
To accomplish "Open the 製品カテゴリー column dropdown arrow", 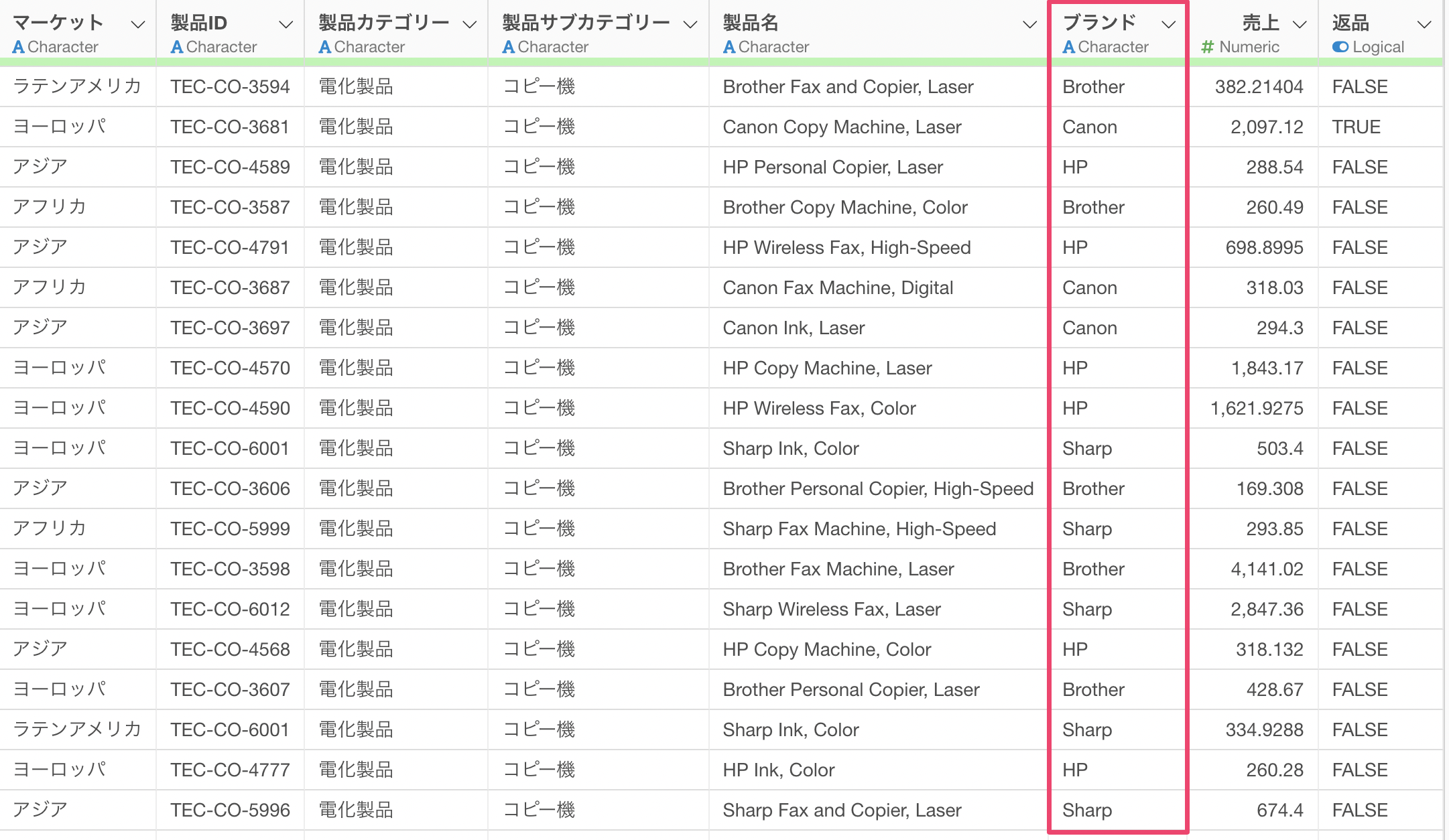I will (x=470, y=25).
